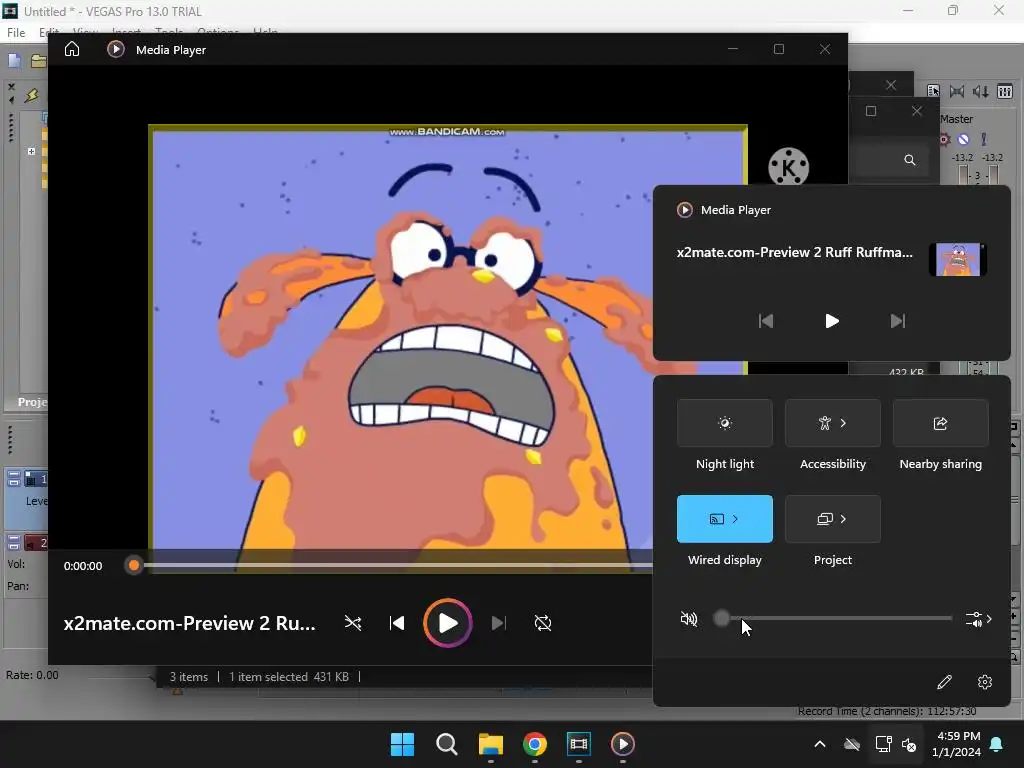Open File Explorer from taskbar

[x=490, y=744]
